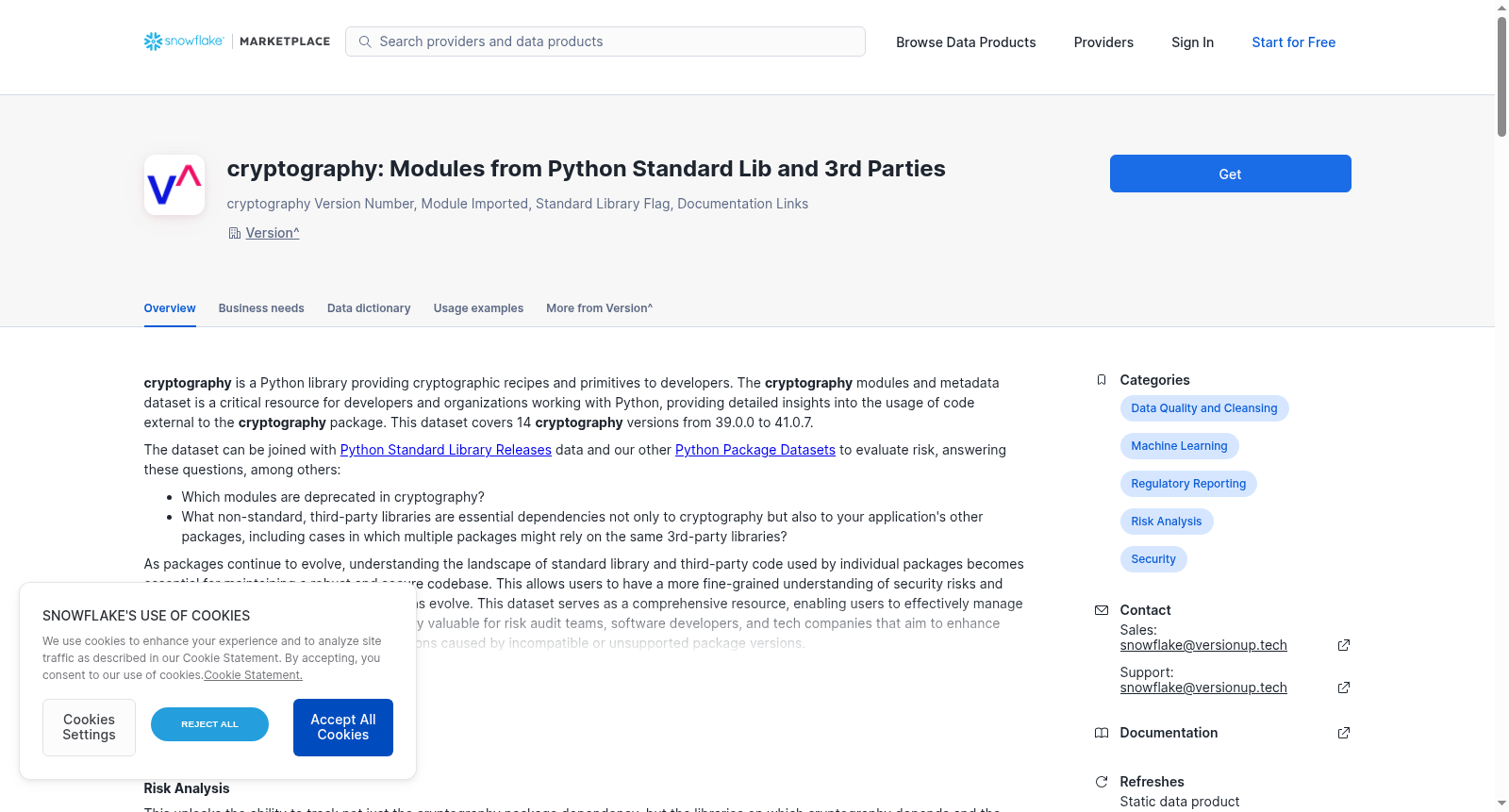
Task: Select the Regulatory Reporting category chip
Action: coord(1188,484)
